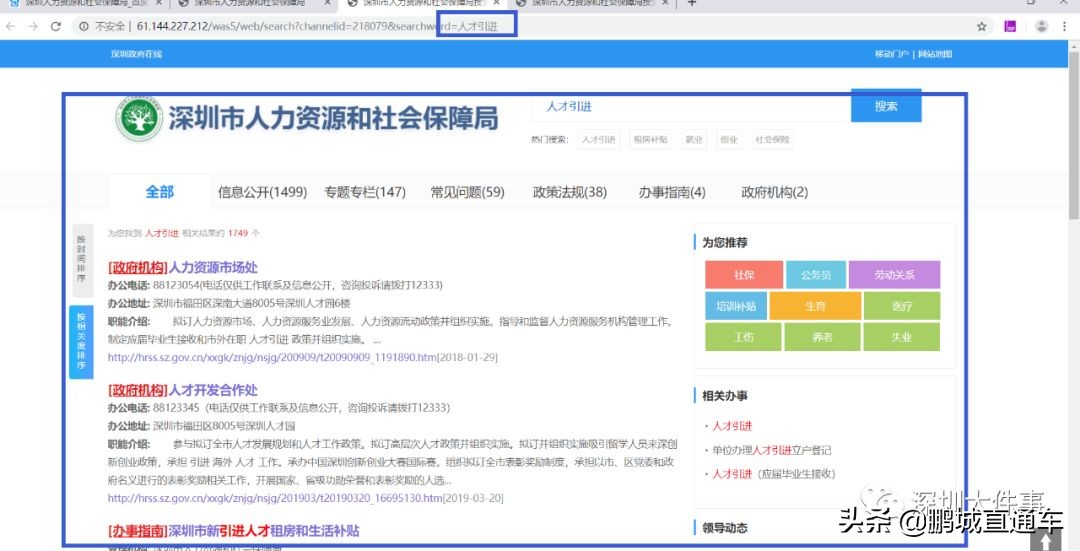This screenshot has height=551, width=1080.
Task: Sort results by time with 按时间排序
Action: (81, 259)
